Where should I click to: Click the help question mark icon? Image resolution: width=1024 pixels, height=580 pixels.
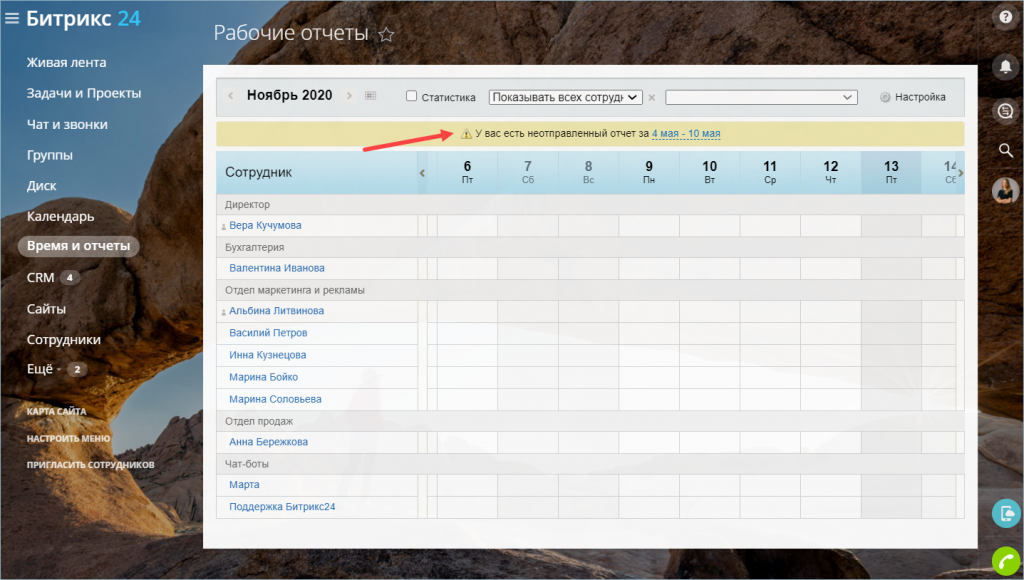1006,18
